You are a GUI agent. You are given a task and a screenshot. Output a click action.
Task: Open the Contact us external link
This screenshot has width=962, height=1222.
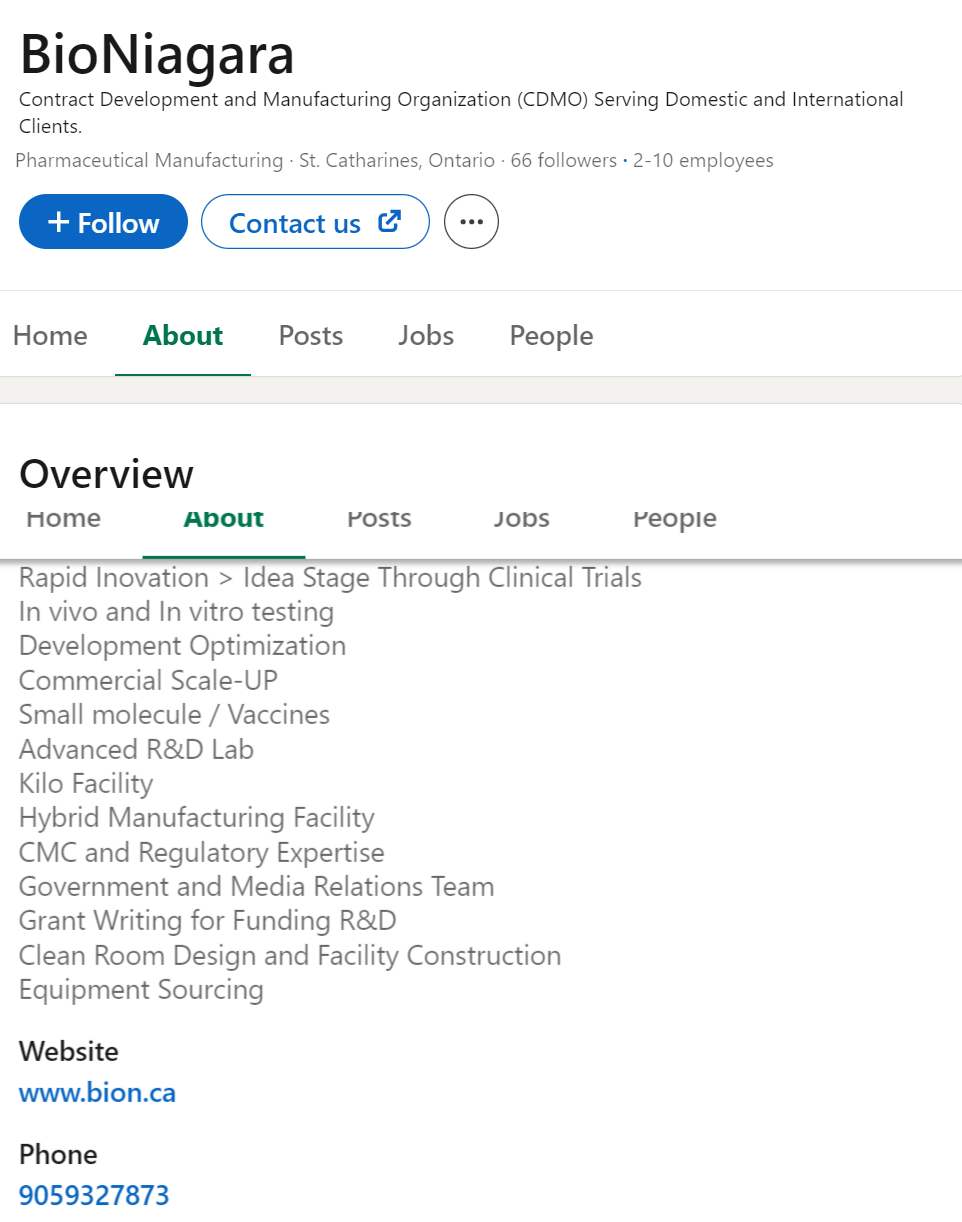tap(315, 222)
